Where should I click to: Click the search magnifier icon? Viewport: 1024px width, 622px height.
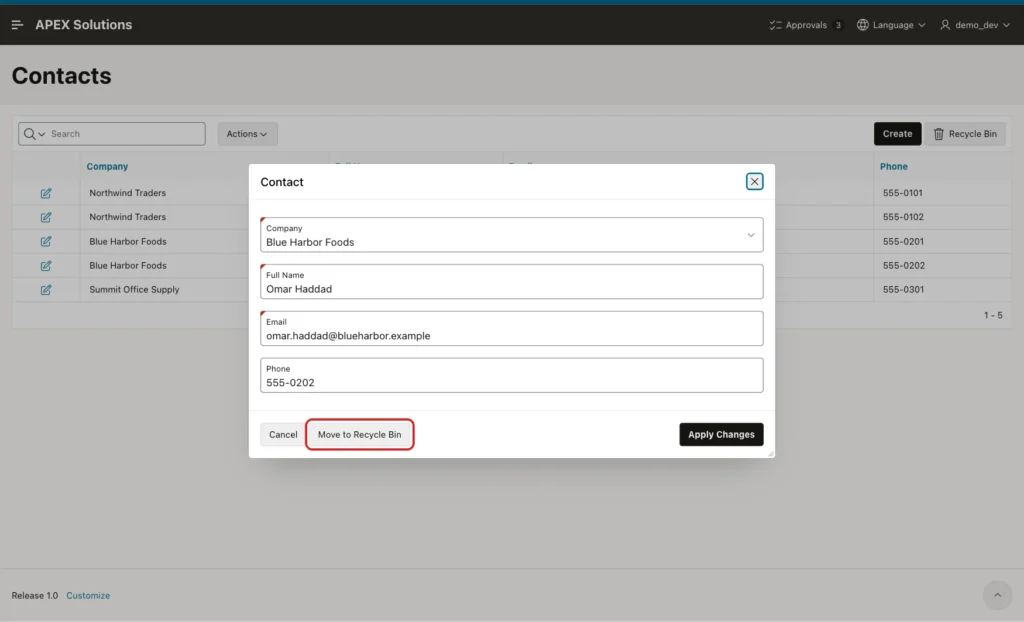pyautogui.click(x=29, y=134)
